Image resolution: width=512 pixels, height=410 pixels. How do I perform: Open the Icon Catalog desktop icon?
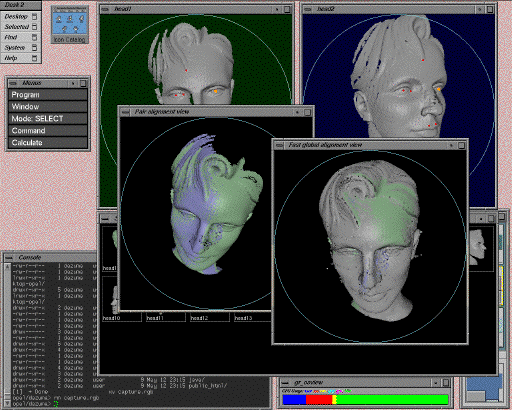click(70, 24)
